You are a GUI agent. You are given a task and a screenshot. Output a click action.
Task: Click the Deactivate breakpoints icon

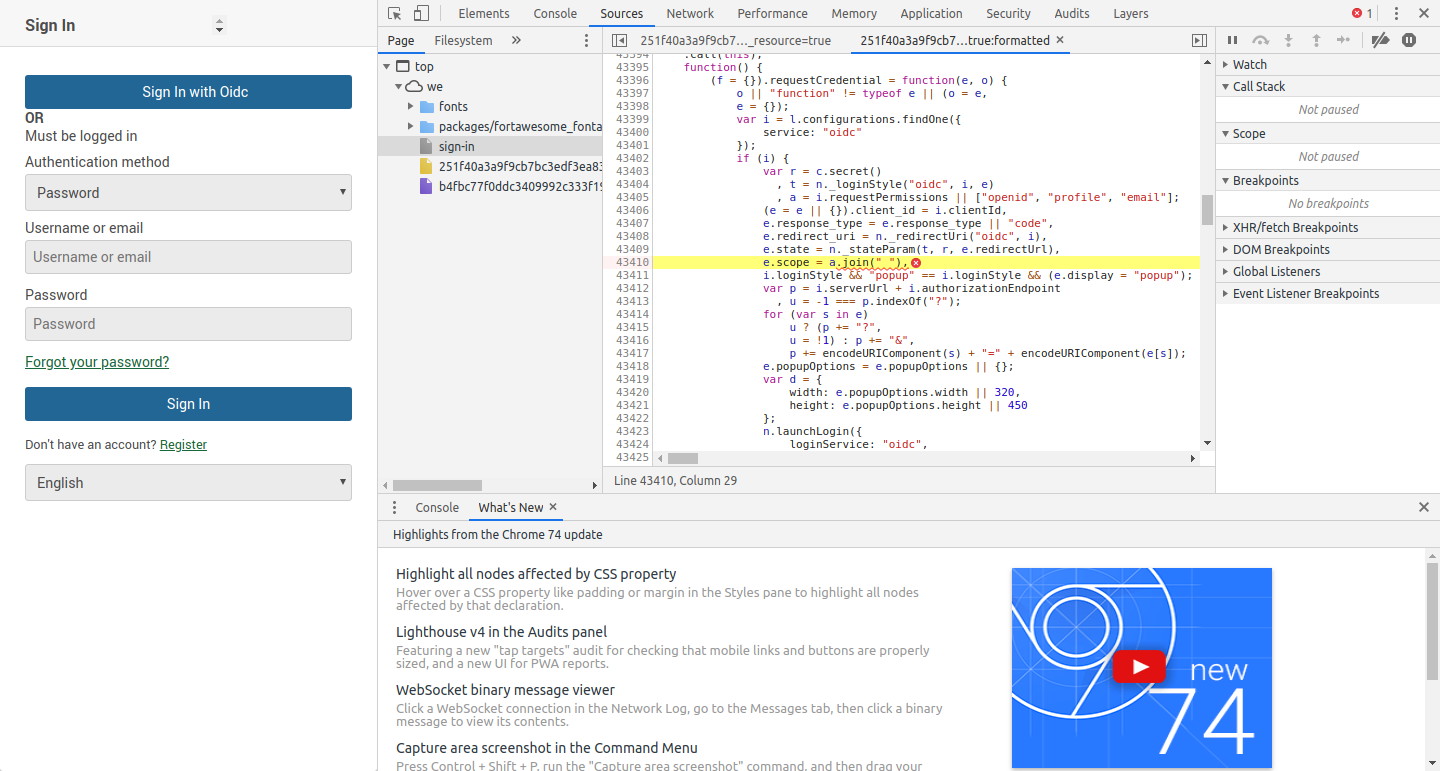coord(1381,40)
